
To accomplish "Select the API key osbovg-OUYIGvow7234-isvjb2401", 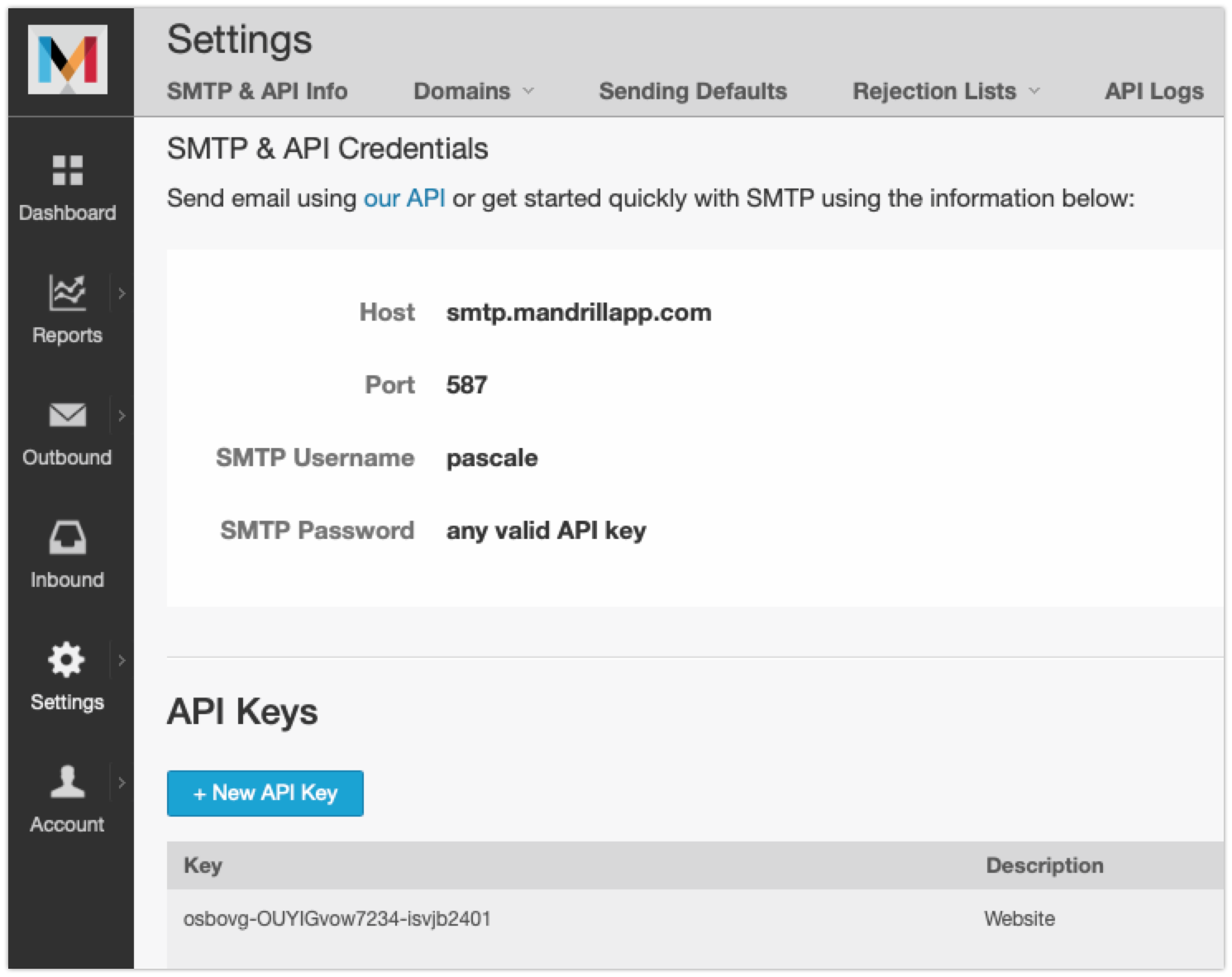I will coord(337,919).
